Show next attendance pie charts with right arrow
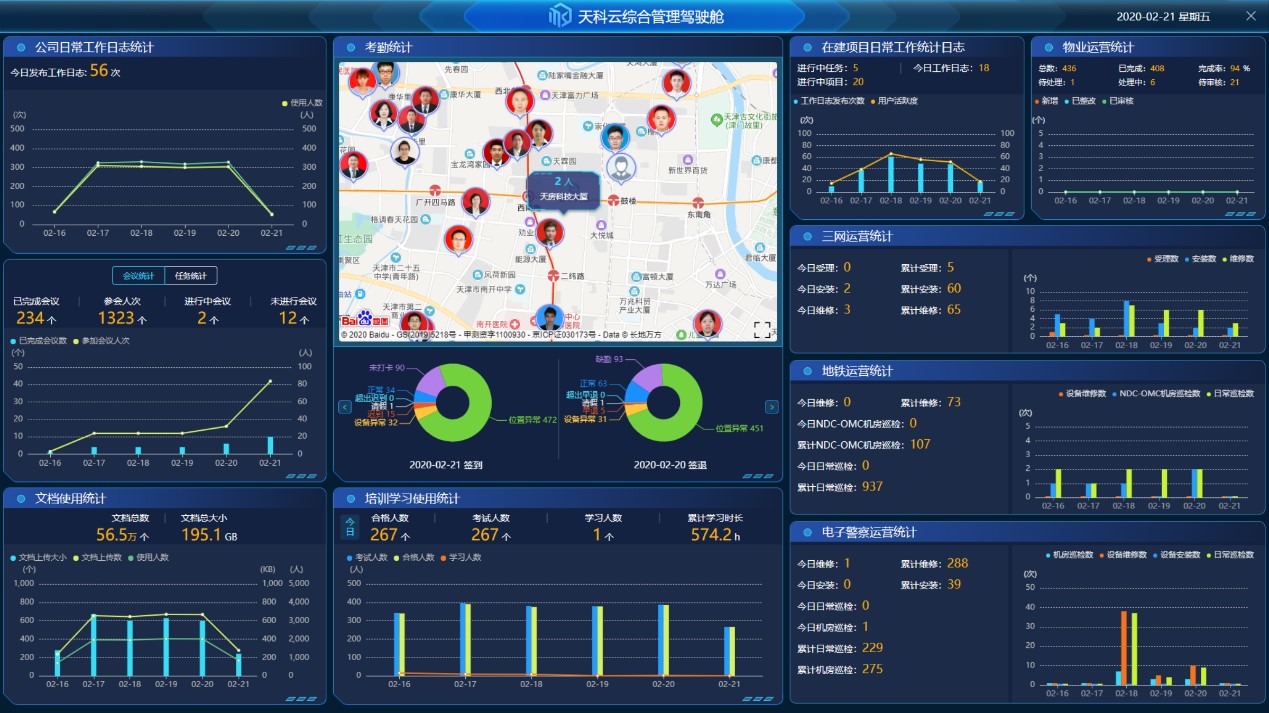1269x713 pixels. [x=771, y=407]
